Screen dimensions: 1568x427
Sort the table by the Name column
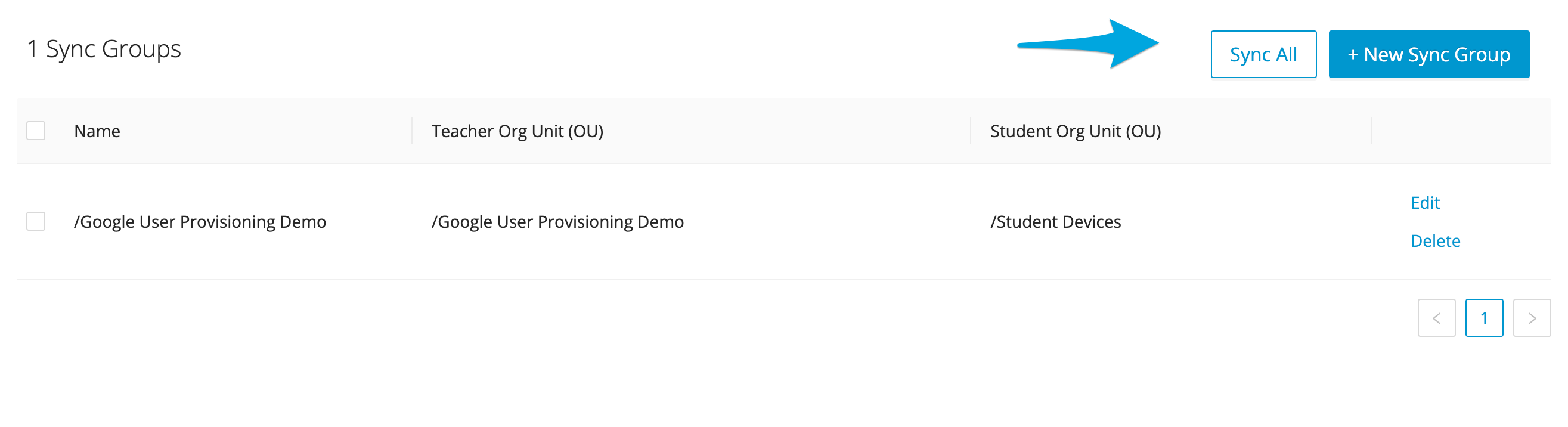point(97,131)
